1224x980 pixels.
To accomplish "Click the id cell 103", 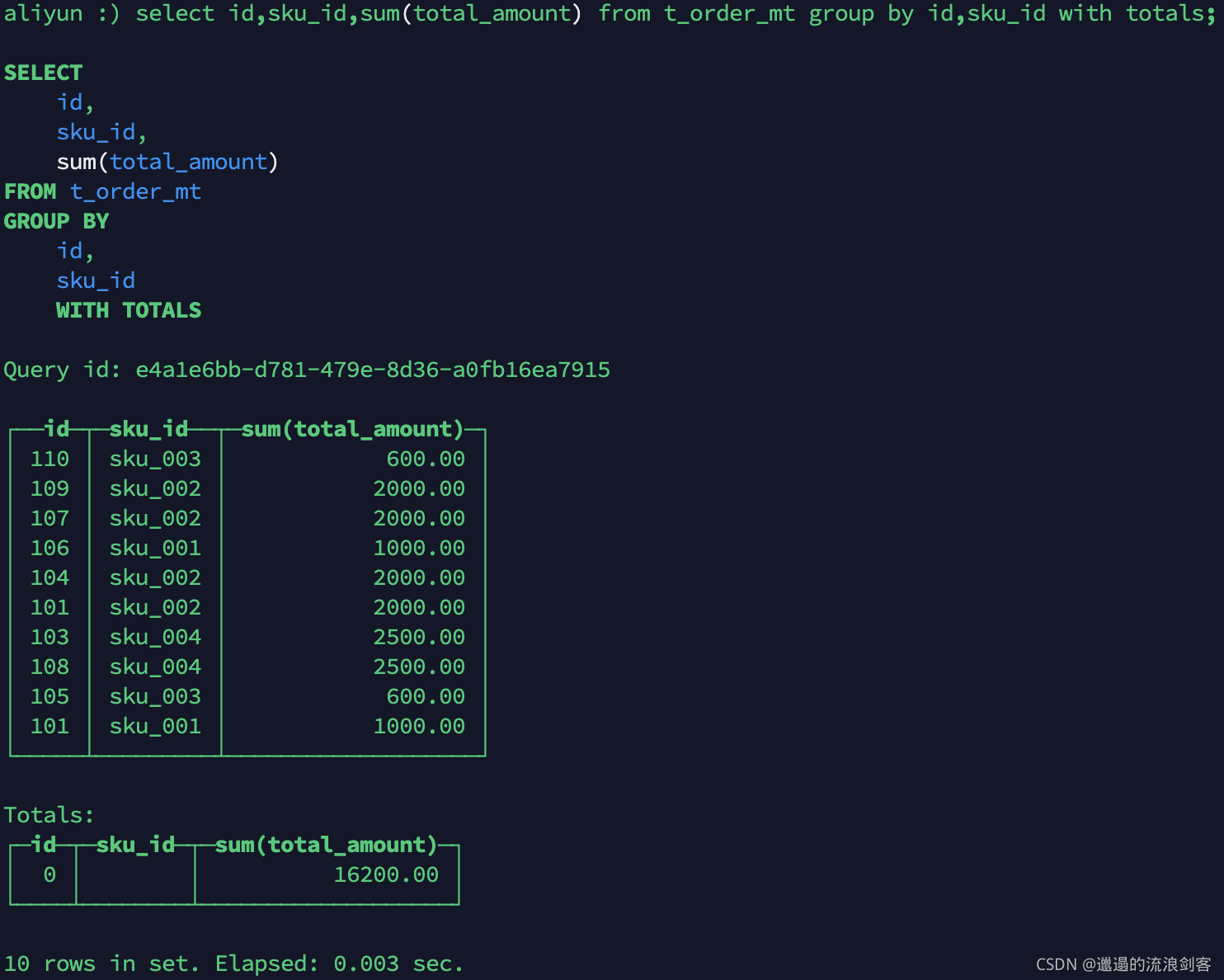I will [x=49, y=637].
